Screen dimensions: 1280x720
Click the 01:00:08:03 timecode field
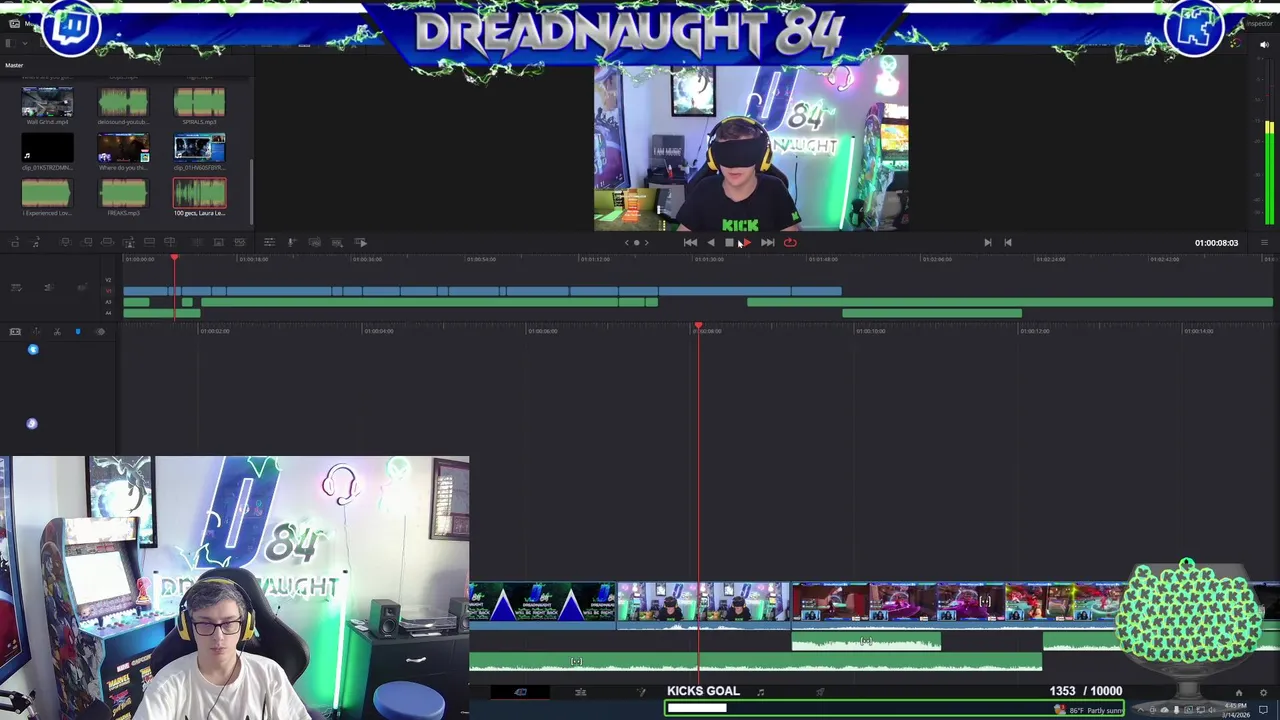1216,243
